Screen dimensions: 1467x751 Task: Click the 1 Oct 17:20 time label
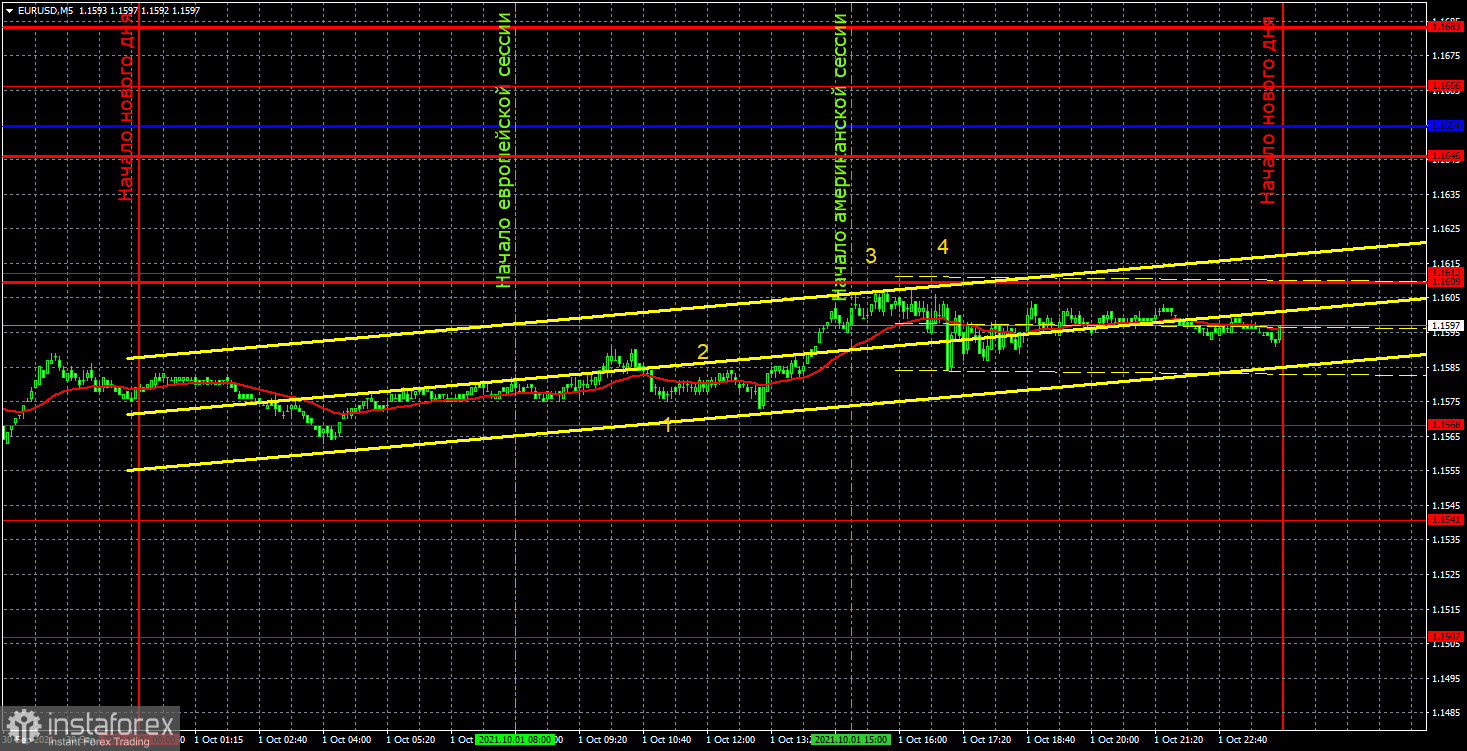989,740
